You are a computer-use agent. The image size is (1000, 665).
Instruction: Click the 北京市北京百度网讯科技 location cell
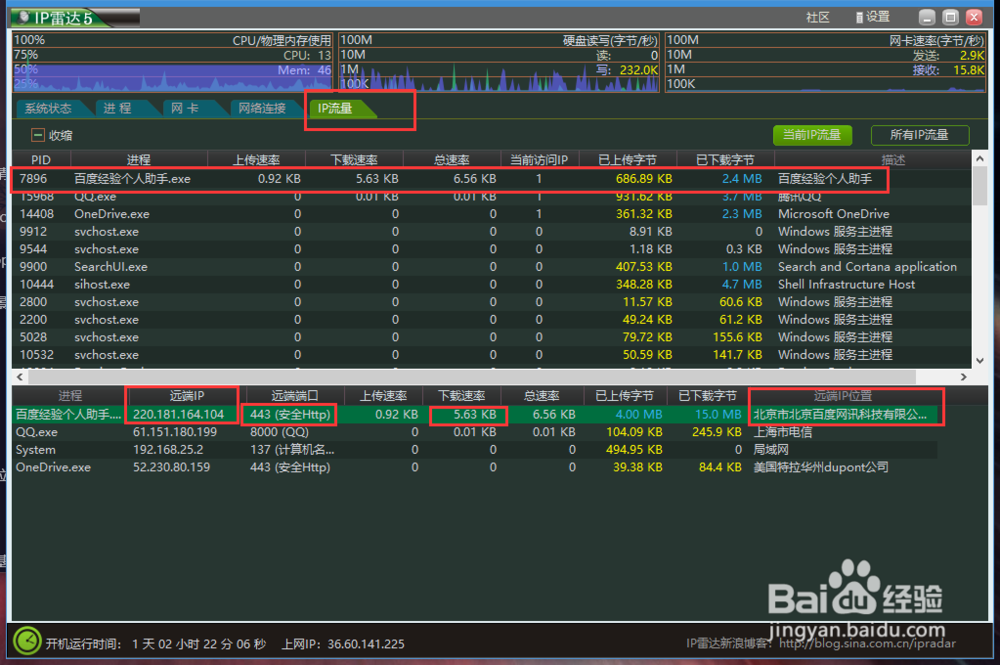(x=840, y=414)
